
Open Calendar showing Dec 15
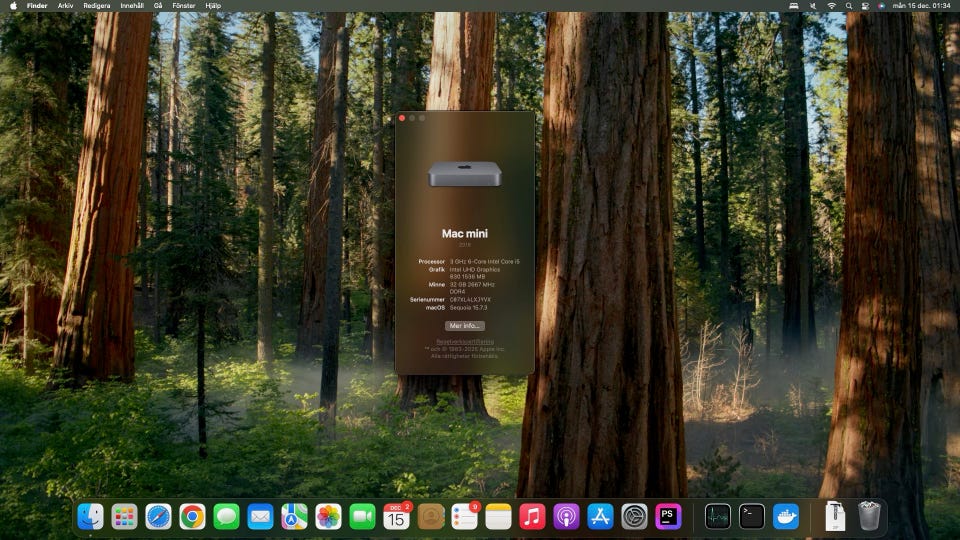pyautogui.click(x=397, y=516)
